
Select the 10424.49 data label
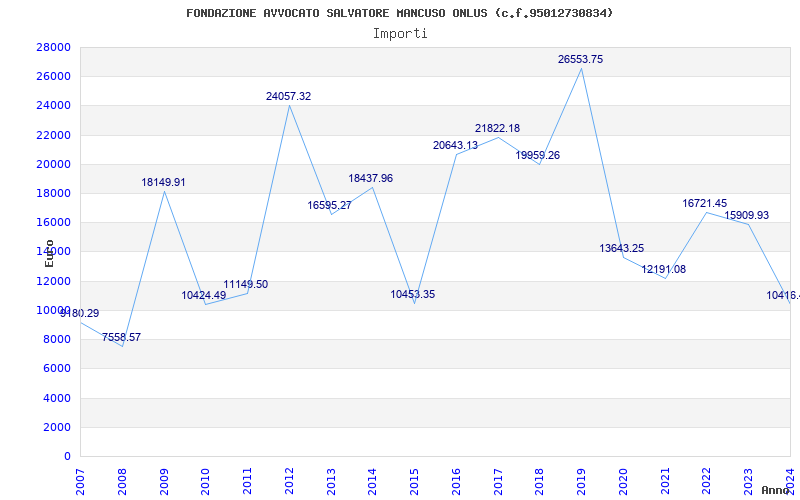pyautogui.click(x=204, y=295)
